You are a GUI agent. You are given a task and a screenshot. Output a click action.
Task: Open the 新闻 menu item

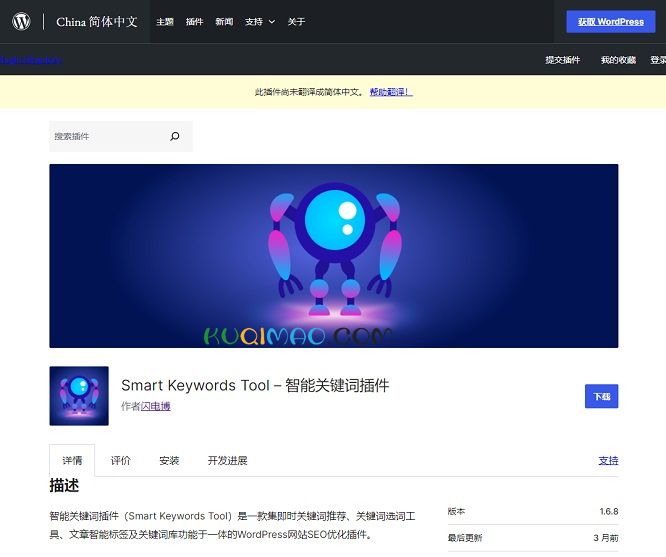coord(224,22)
